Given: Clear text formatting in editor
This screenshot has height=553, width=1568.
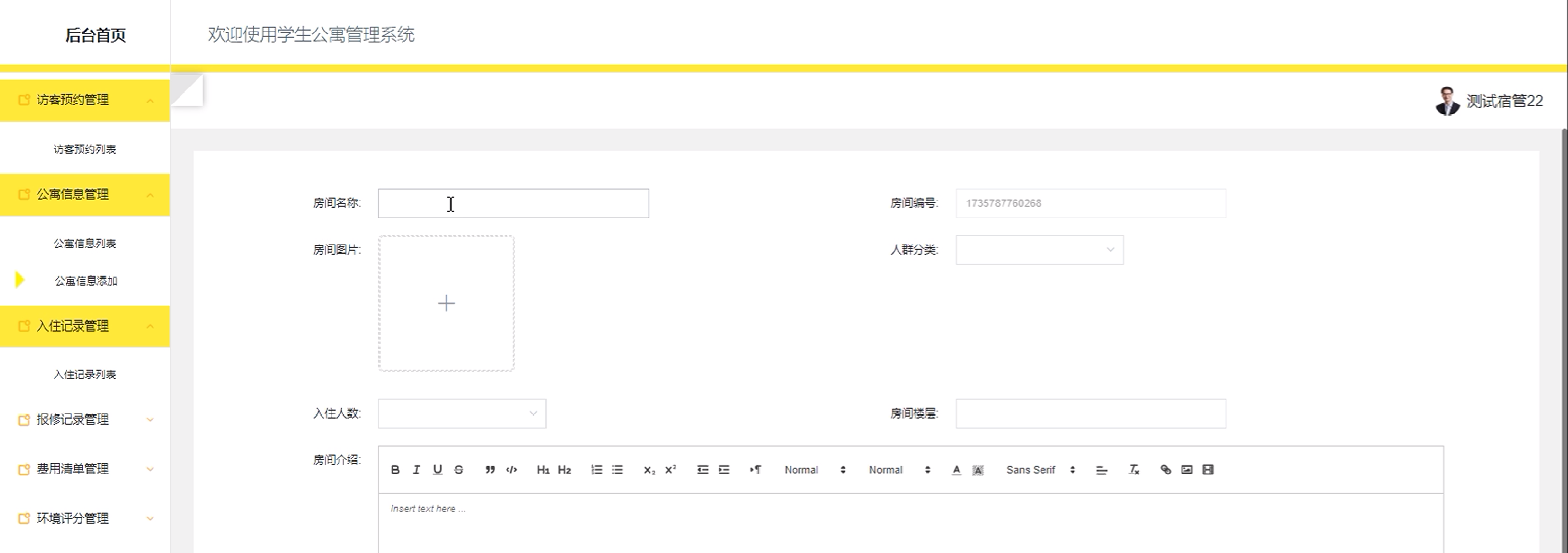Looking at the screenshot, I should [1133, 470].
